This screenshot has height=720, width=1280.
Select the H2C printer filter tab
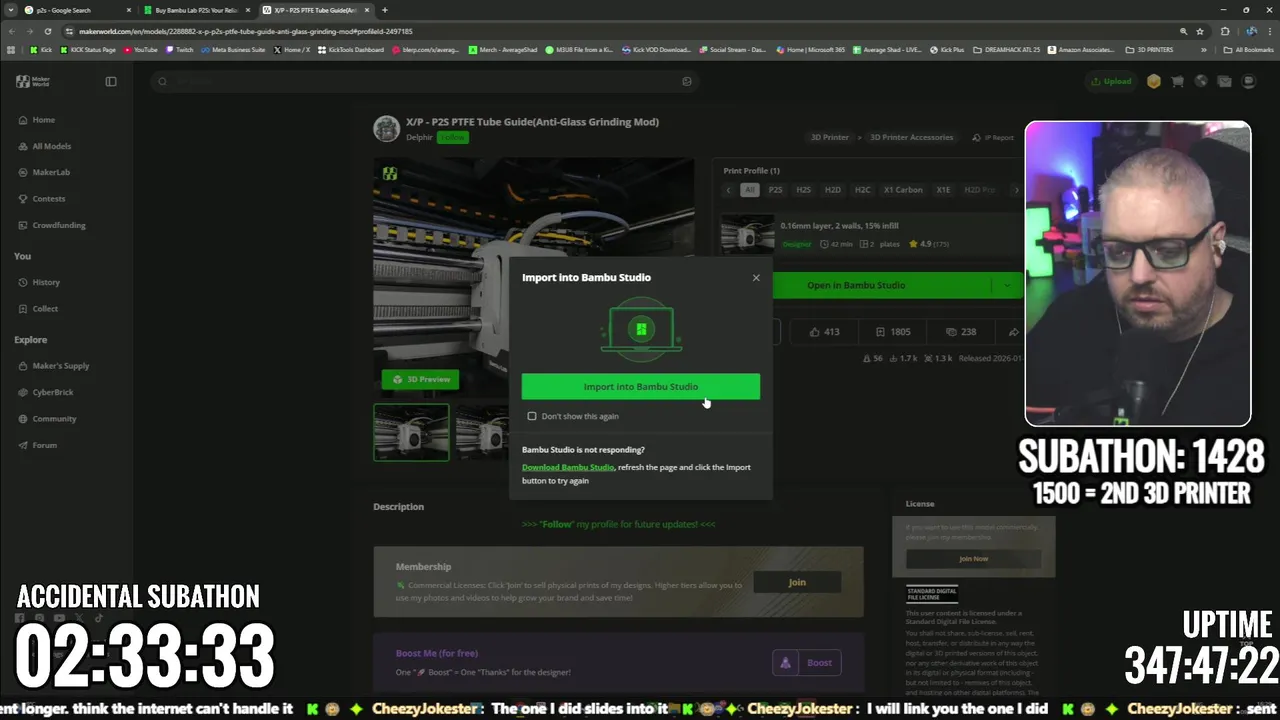click(x=862, y=190)
